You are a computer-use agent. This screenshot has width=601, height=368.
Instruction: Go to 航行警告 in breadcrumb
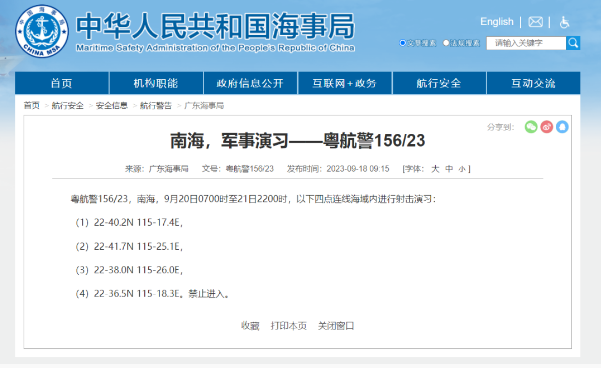coord(156,105)
